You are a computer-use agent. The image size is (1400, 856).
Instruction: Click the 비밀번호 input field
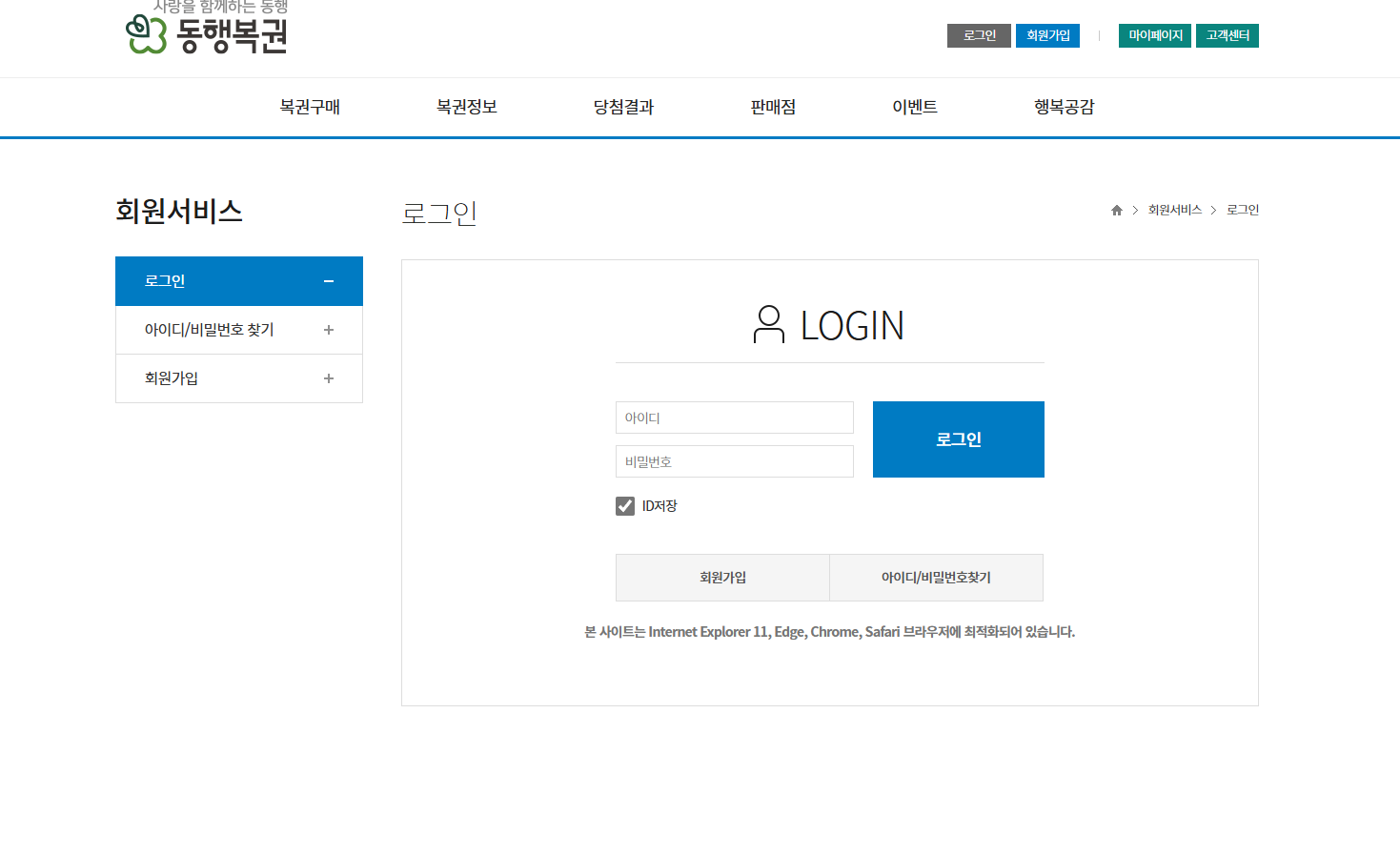point(734,461)
